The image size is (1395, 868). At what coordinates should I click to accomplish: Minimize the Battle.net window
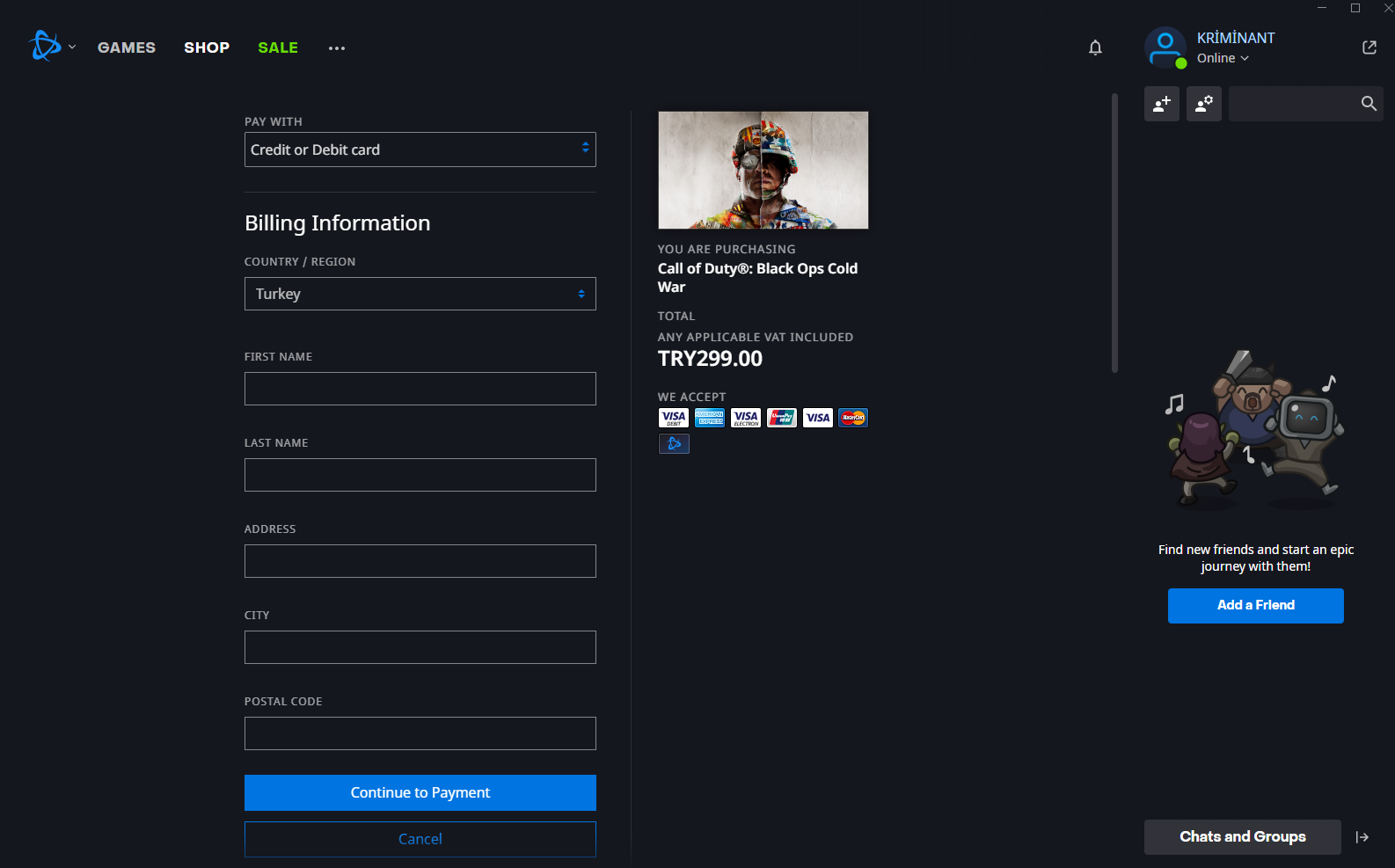[1322, 8]
